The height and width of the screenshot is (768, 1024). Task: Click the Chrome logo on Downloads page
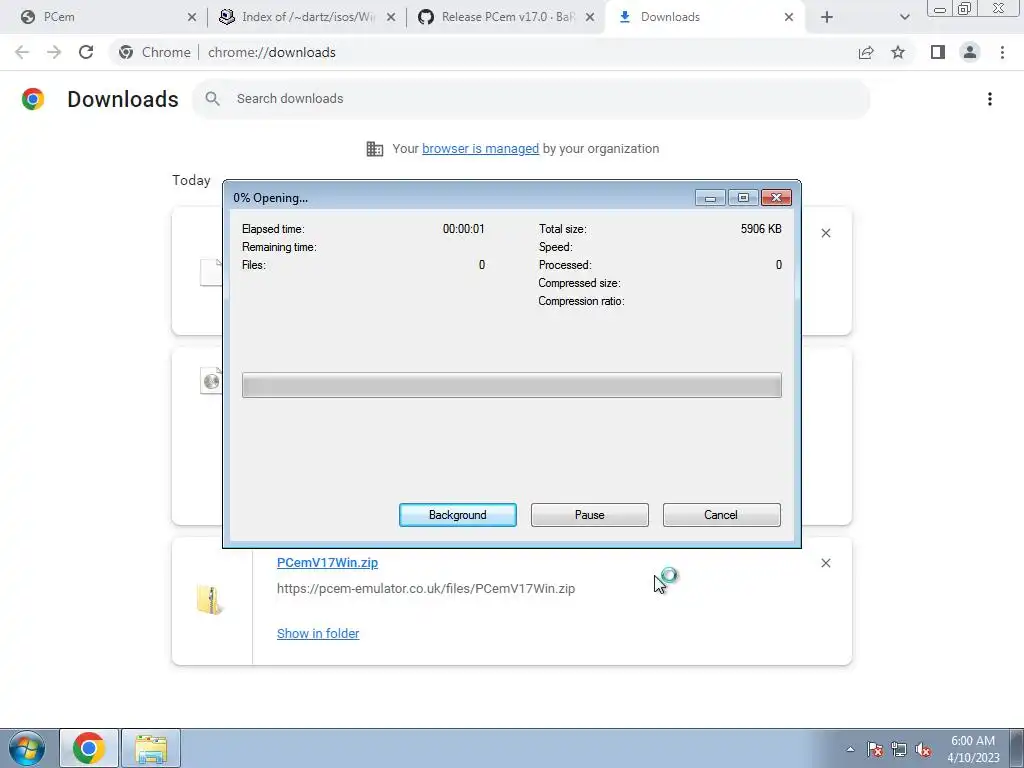click(x=33, y=99)
